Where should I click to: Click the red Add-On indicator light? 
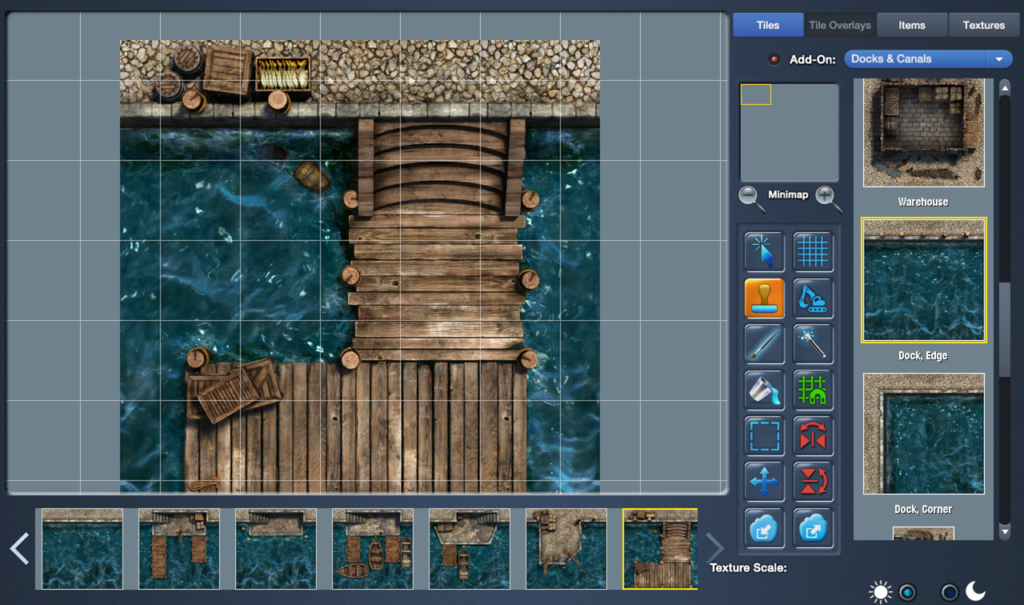pos(772,58)
